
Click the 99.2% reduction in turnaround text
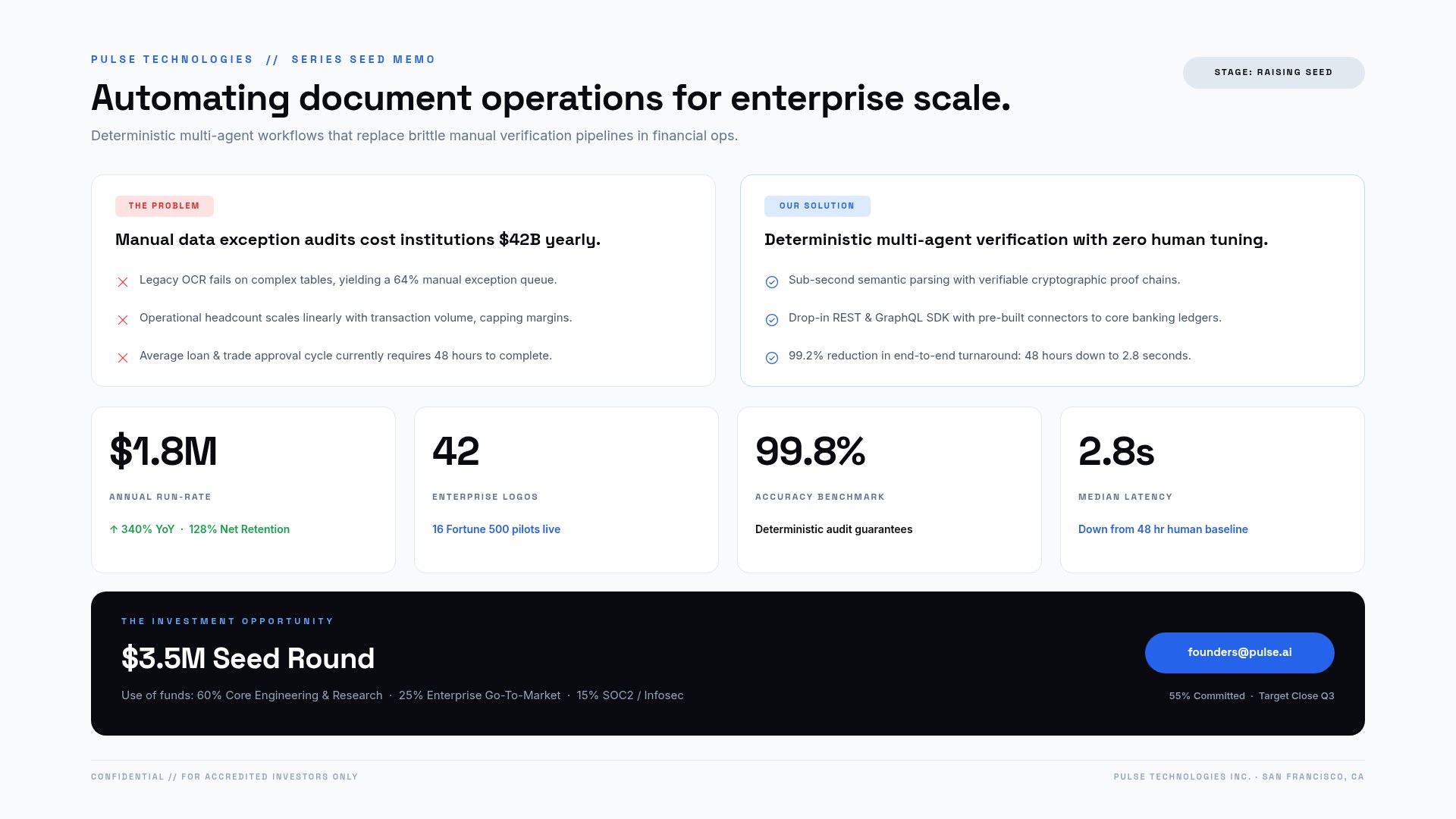pos(990,356)
